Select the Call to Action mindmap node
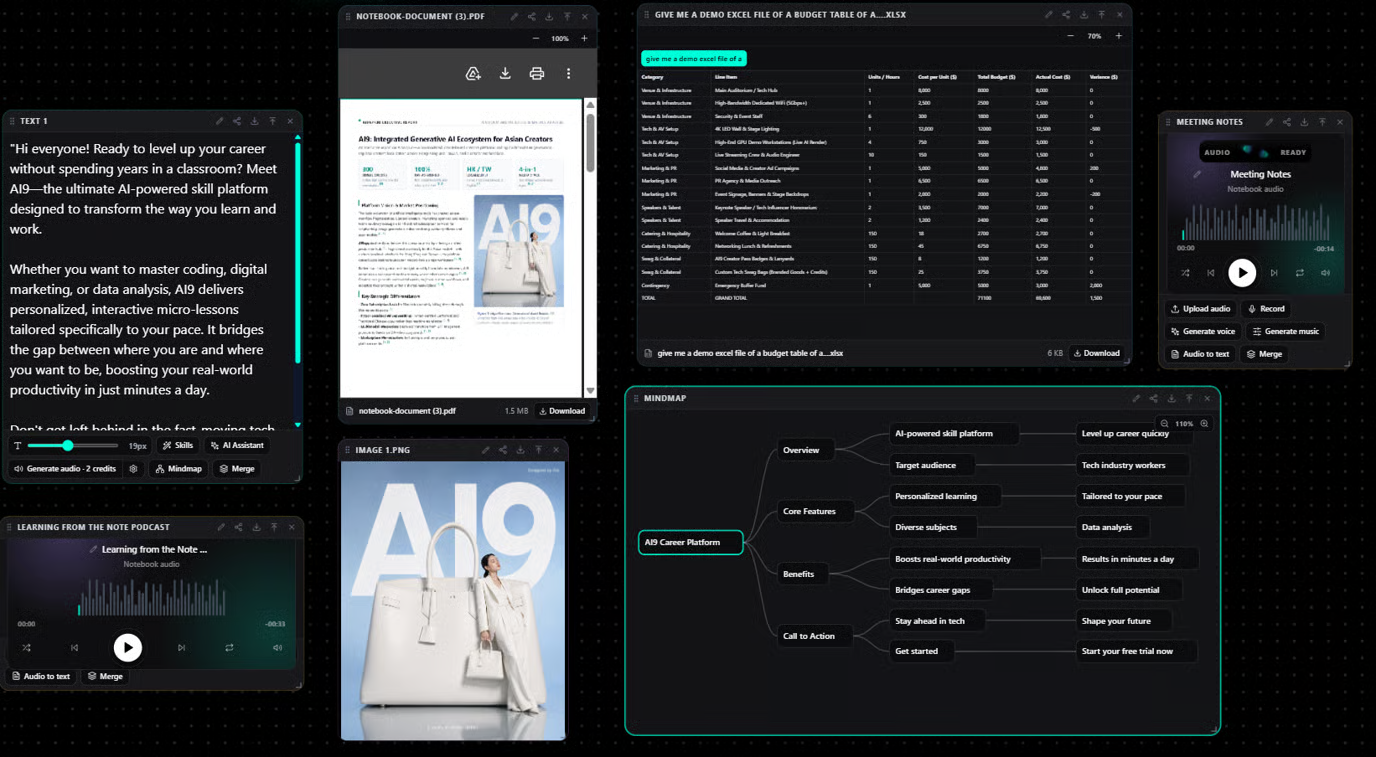Image resolution: width=1376 pixels, height=757 pixels. coord(815,636)
